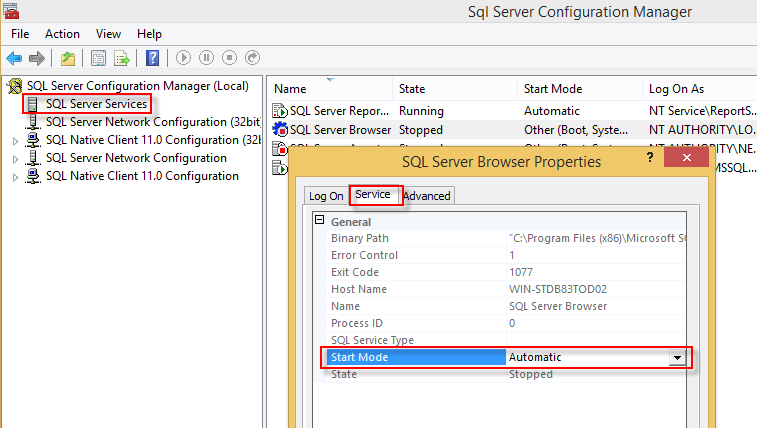Click the application icon in the title bar

coord(11,11)
